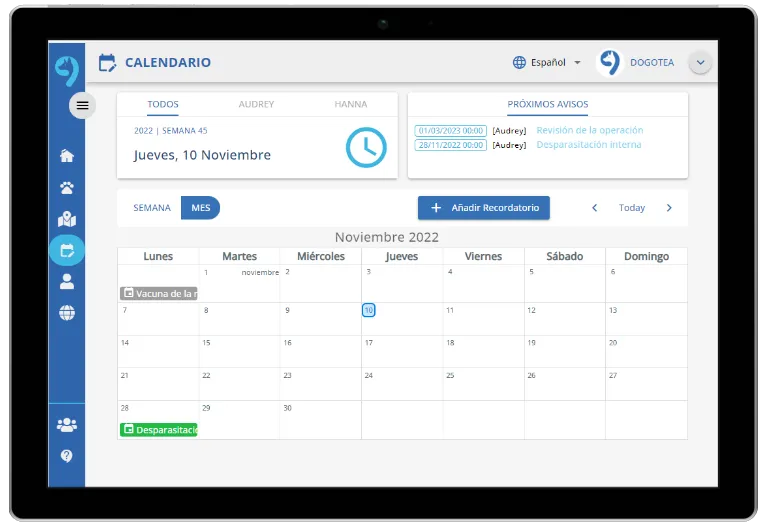Click the 28/11/2022 00:00 date badge
The width and height of the screenshot is (763, 527).
tap(451, 145)
